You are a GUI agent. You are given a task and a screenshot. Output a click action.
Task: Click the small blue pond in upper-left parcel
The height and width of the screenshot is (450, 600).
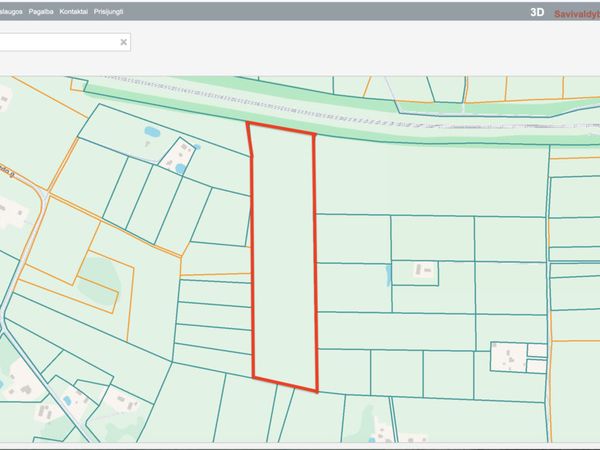click(x=151, y=132)
